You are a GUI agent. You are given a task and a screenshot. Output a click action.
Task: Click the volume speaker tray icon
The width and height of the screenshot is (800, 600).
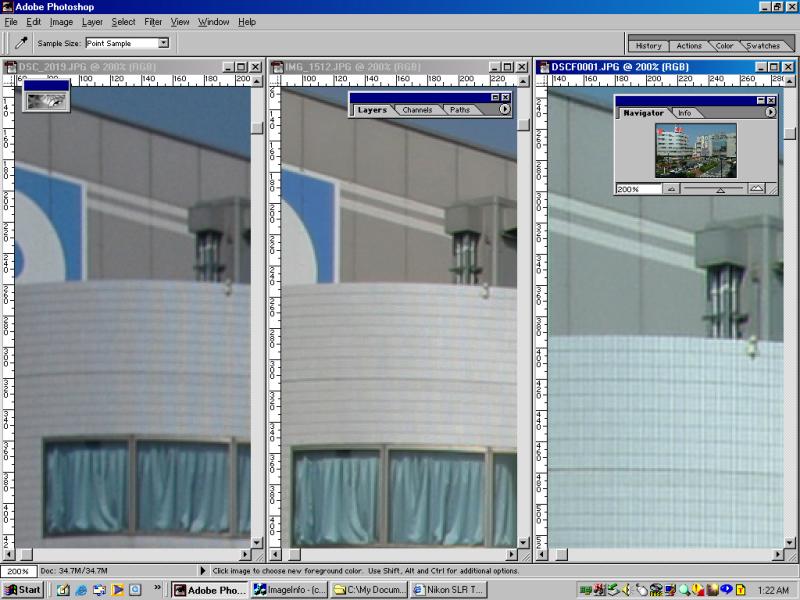(x=627, y=590)
